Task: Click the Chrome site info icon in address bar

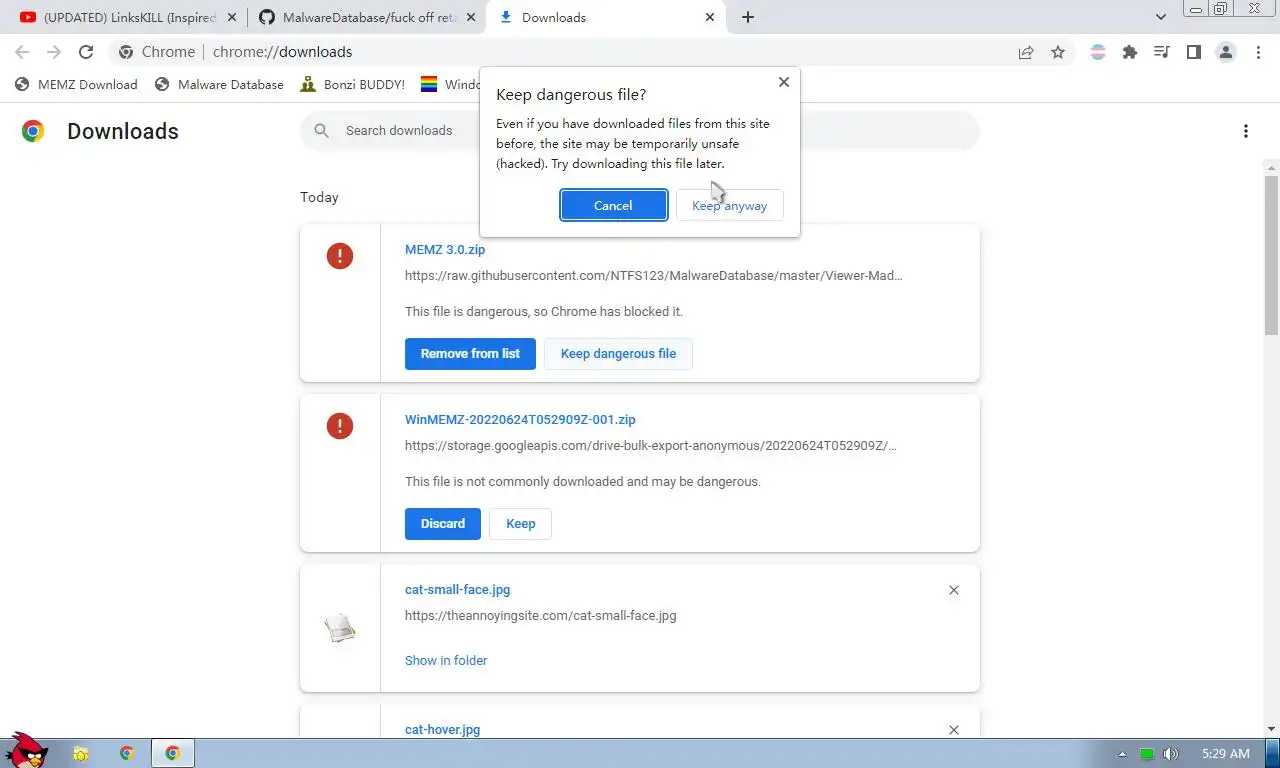Action: [126, 52]
